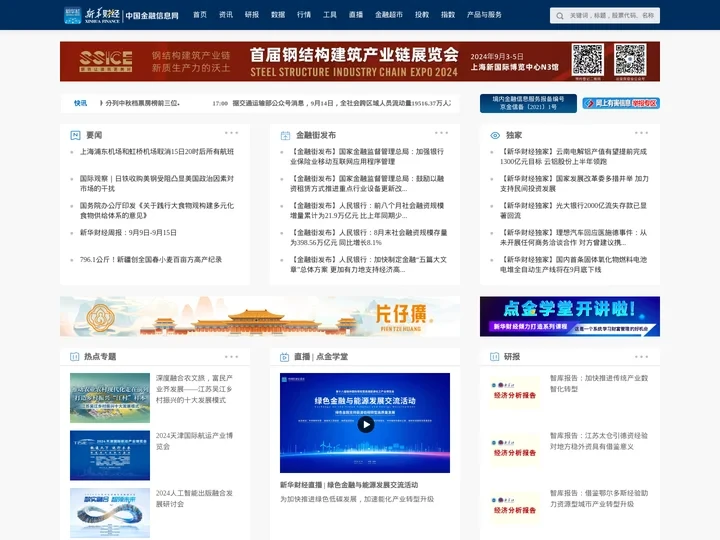
Task: Click the 网上有害信息举报专区 button
Action: click(621, 103)
